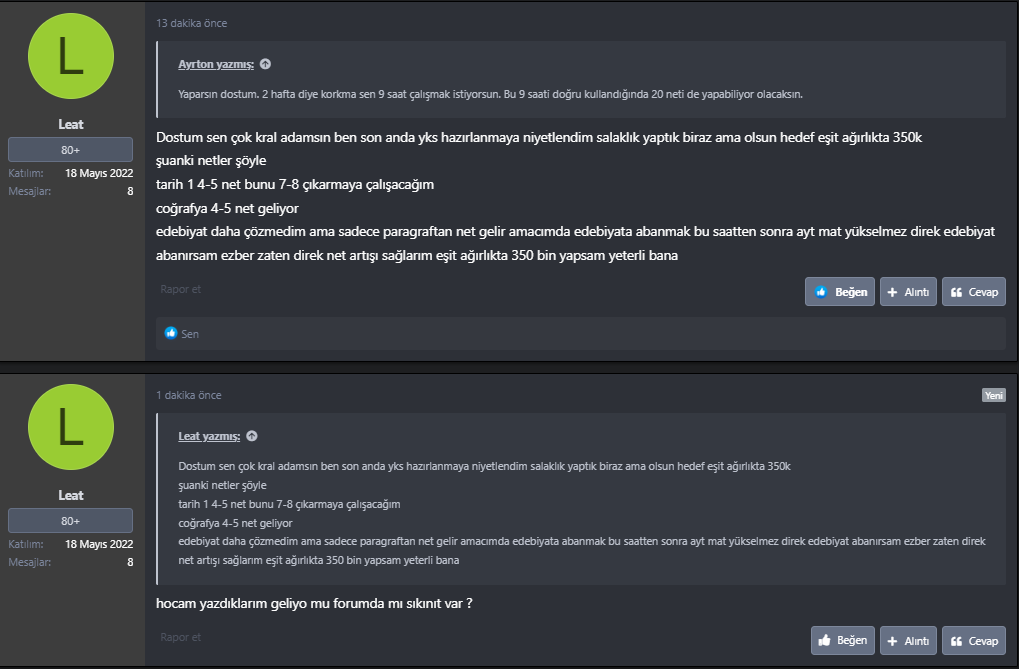Click the Beğen thumbs-up icon in first post
Image resolution: width=1019 pixels, height=669 pixels.
coord(822,292)
